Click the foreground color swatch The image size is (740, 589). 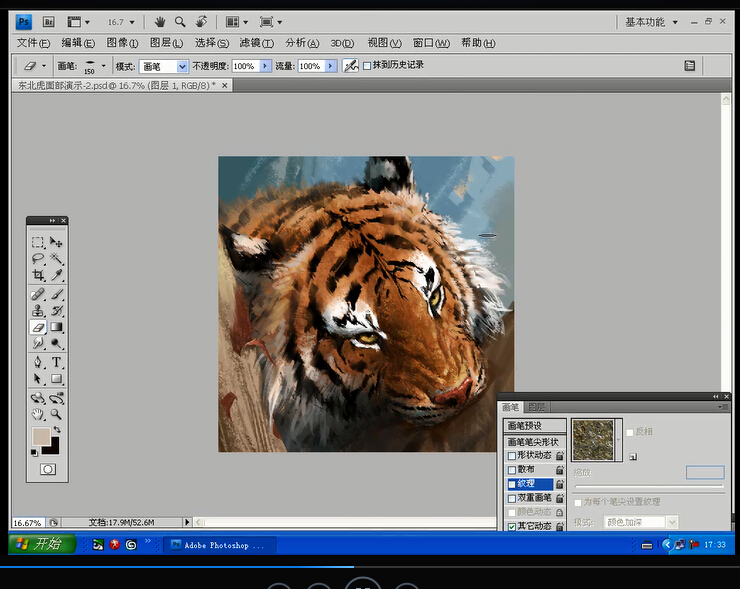40,437
